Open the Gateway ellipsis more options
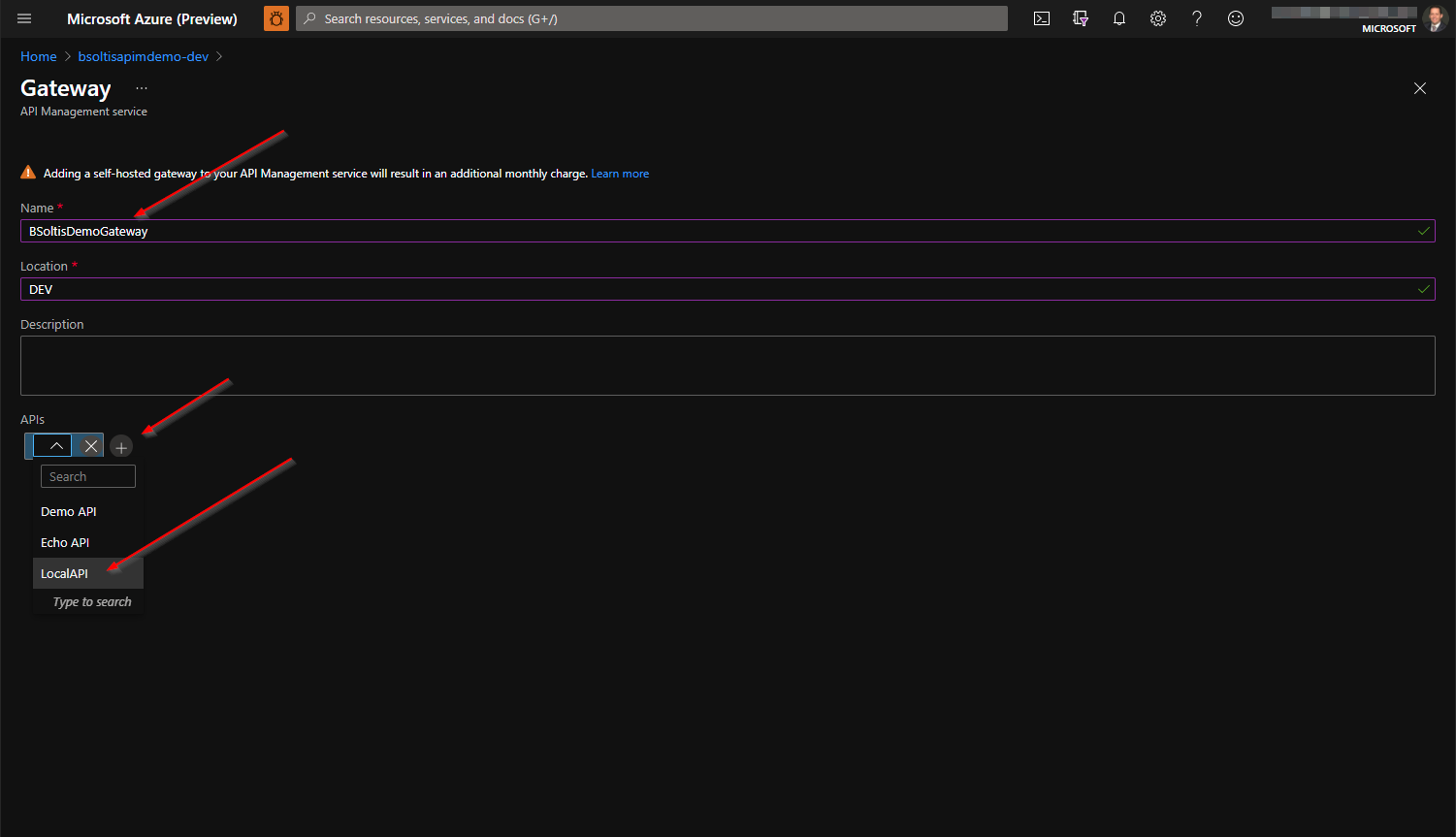1456x837 pixels. [x=142, y=88]
